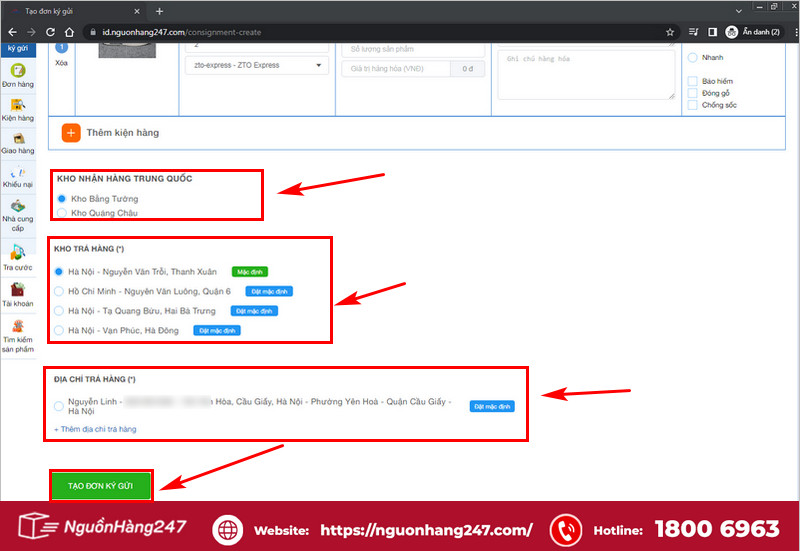Click Đặt mặc định for Nguyễn Linh address
The width and height of the screenshot is (800, 551).
coord(492,407)
